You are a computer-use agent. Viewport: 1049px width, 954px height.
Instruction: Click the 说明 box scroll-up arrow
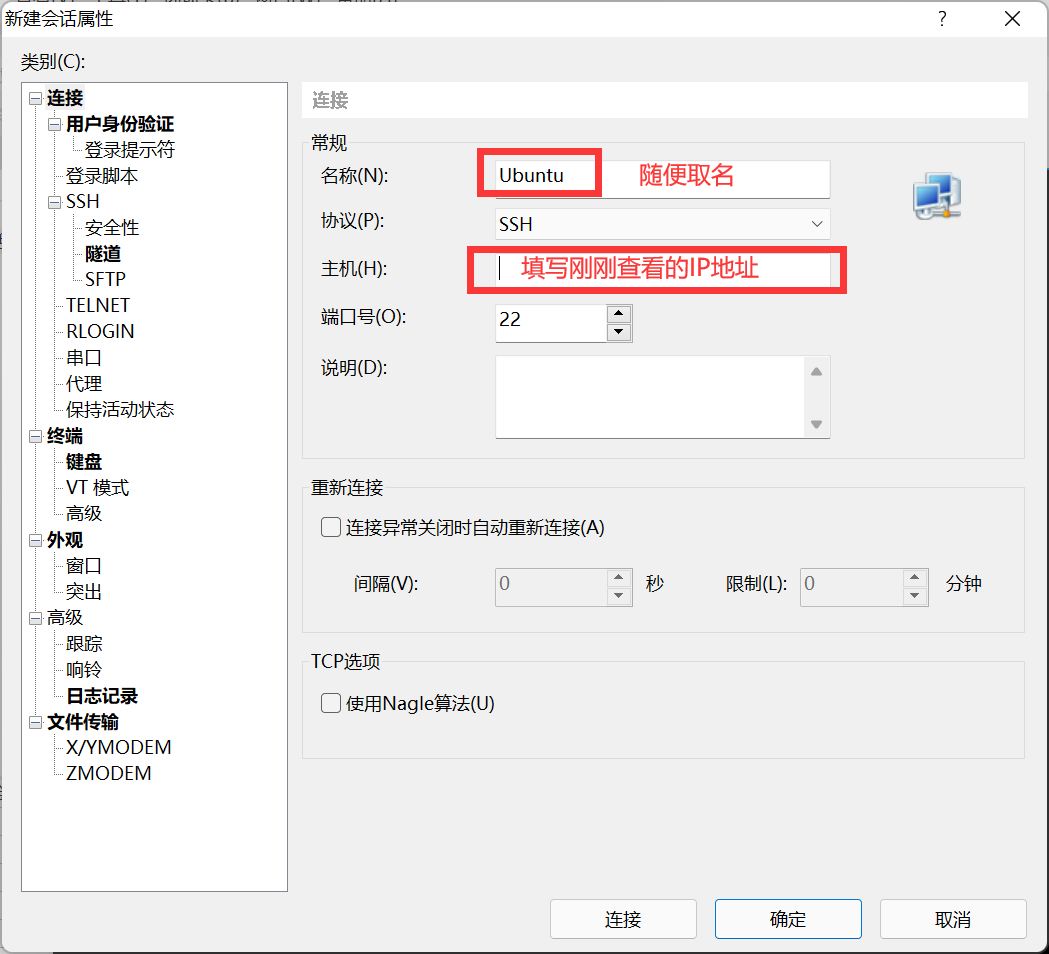tap(816, 371)
